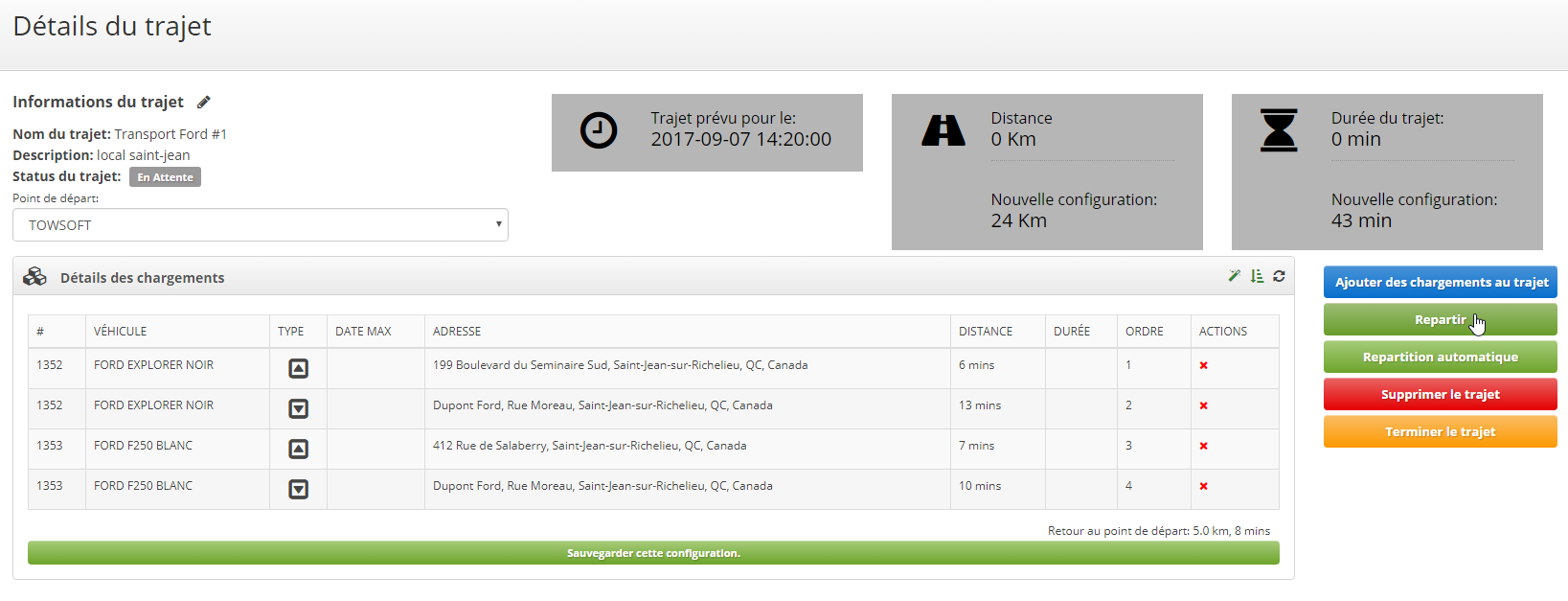Save with Sauvegarder cette configuration bar

pos(653,553)
